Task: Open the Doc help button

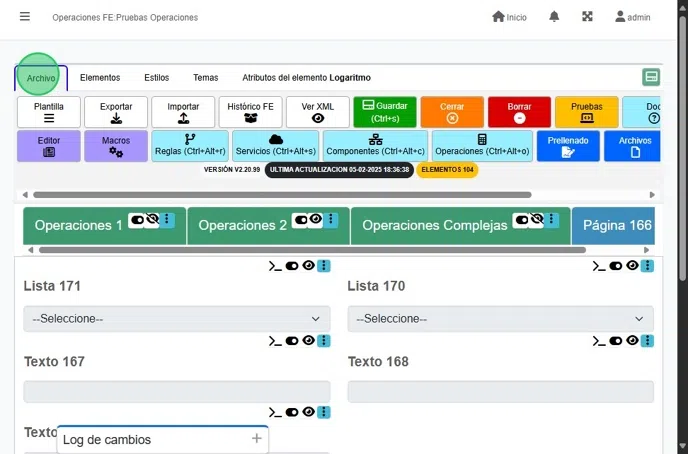Action: [641, 112]
